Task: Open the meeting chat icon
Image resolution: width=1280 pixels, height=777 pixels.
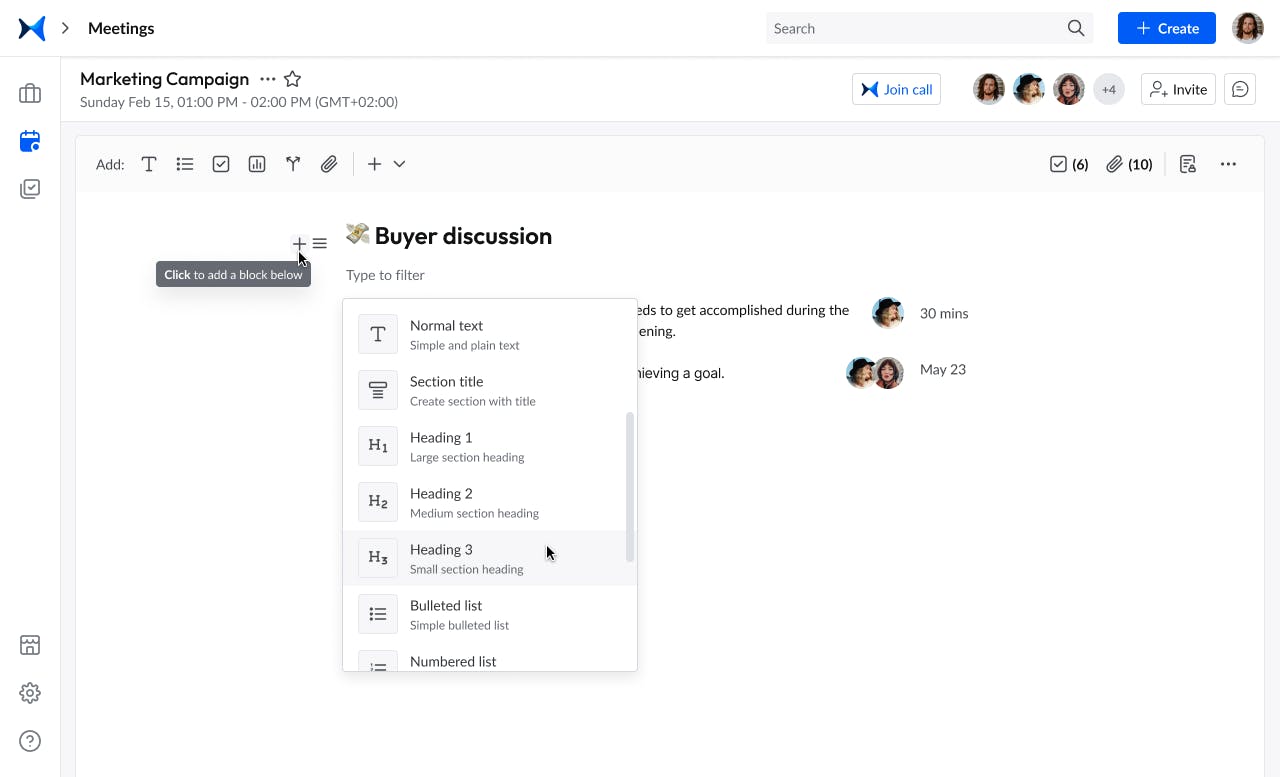Action: click(1240, 89)
